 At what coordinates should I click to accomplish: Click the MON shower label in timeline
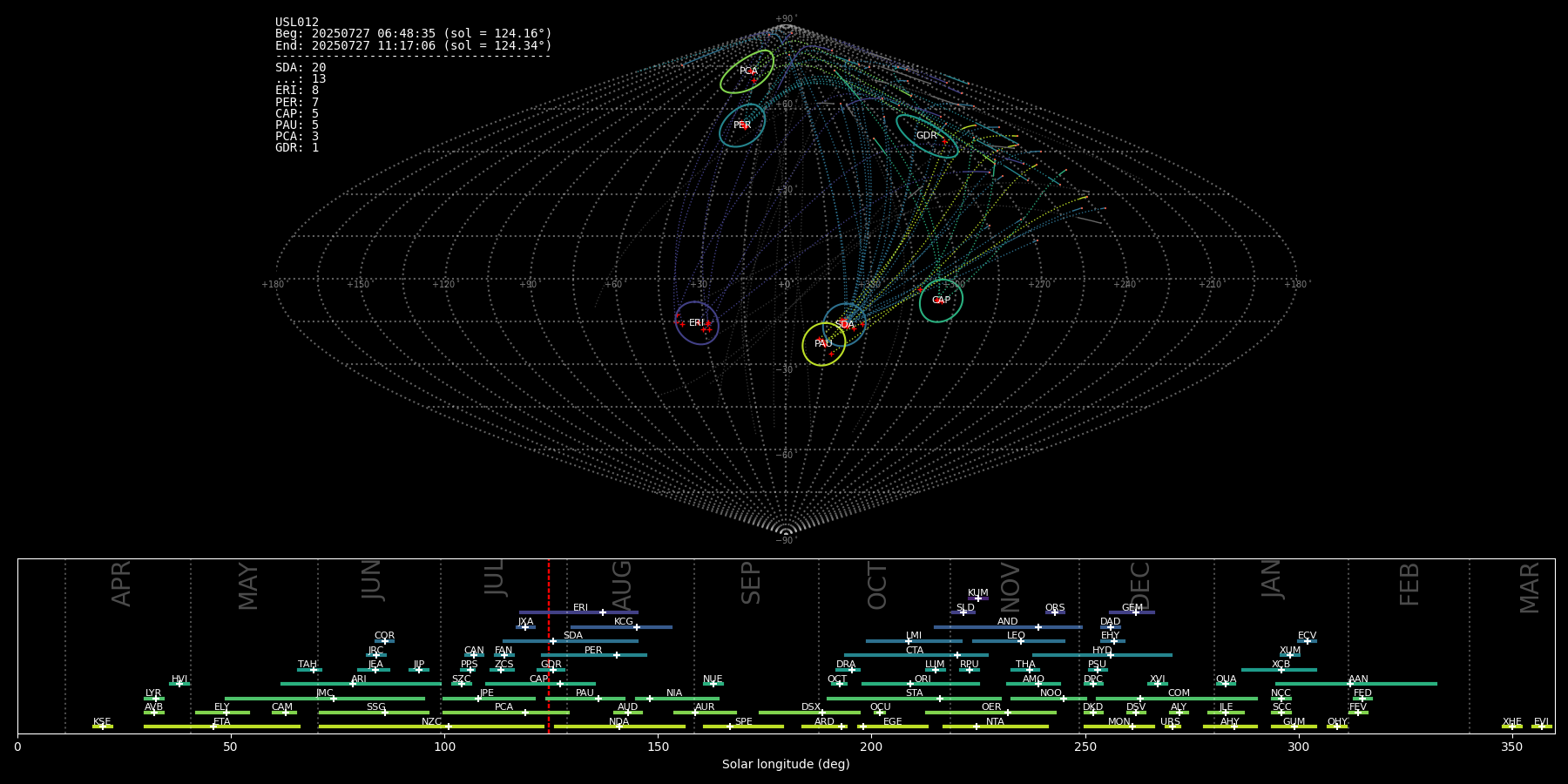pos(1119,722)
